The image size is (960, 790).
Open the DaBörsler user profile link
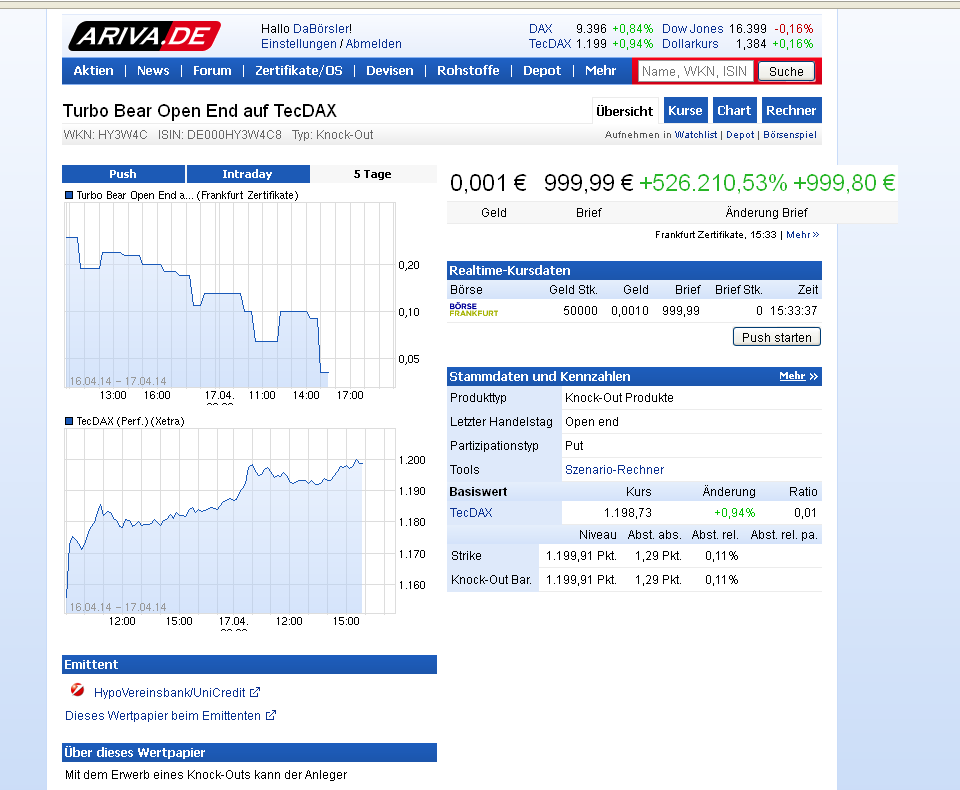tap(321, 29)
